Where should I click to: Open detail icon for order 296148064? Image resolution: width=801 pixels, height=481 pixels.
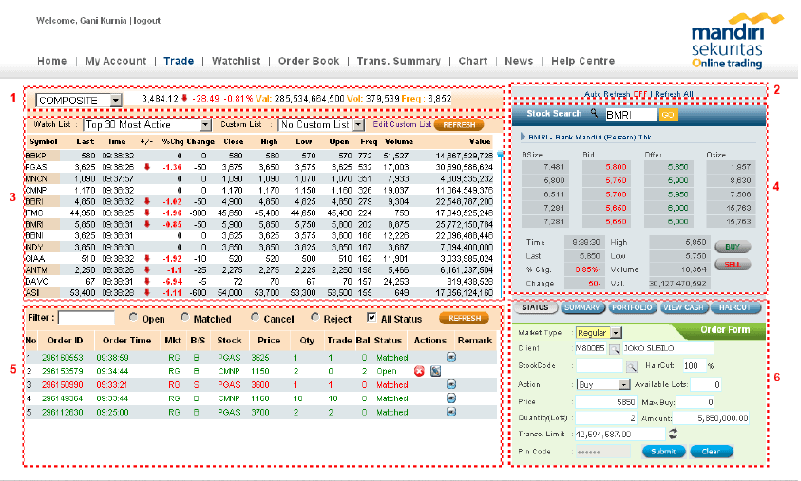[x=451, y=398]
